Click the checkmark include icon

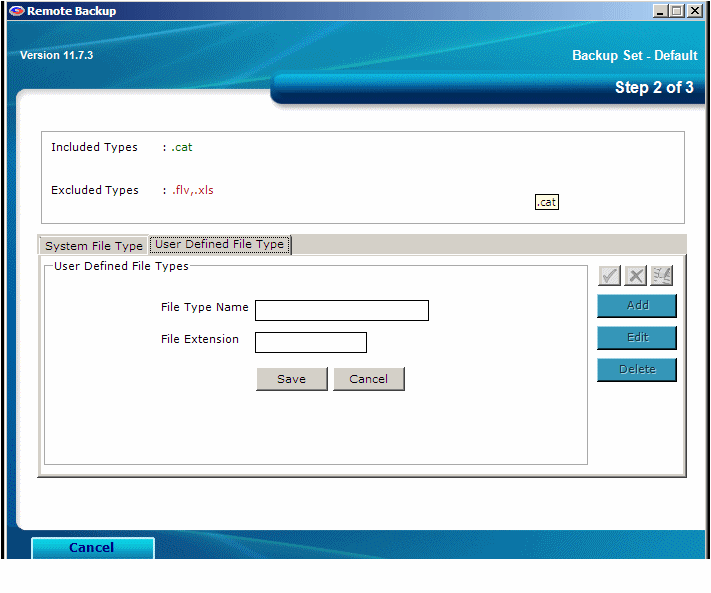click(x=609, y=275)
